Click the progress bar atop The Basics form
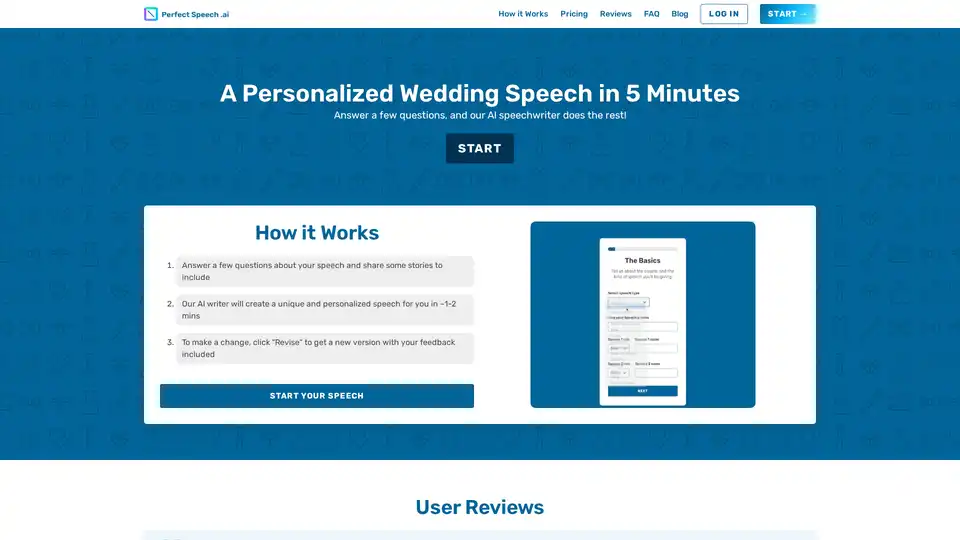Image resolution: width=960 pixels, height=540 pixels. coord(642,248)
